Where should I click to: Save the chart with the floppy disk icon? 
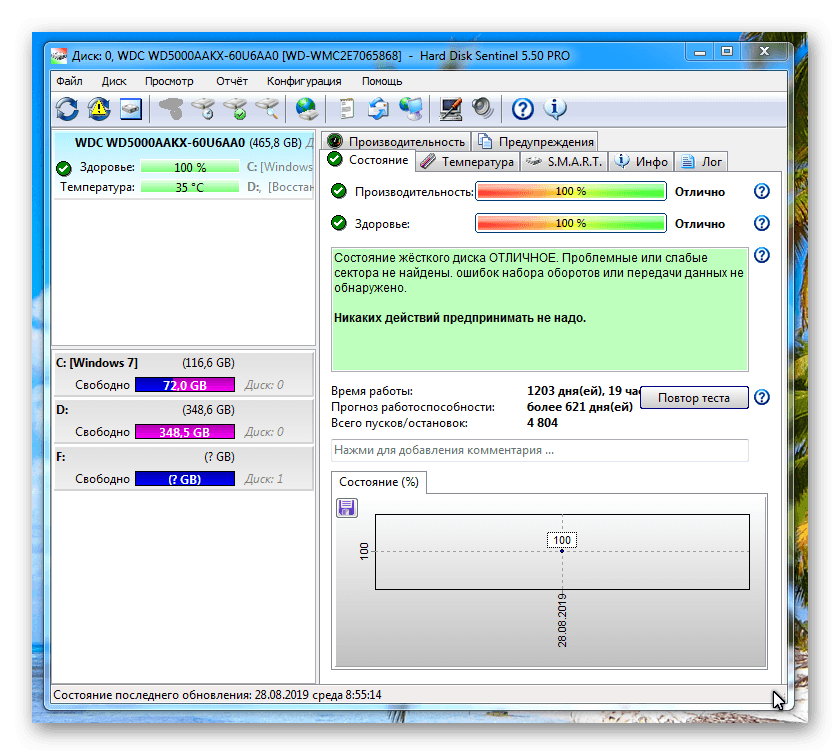pos(347,508)
